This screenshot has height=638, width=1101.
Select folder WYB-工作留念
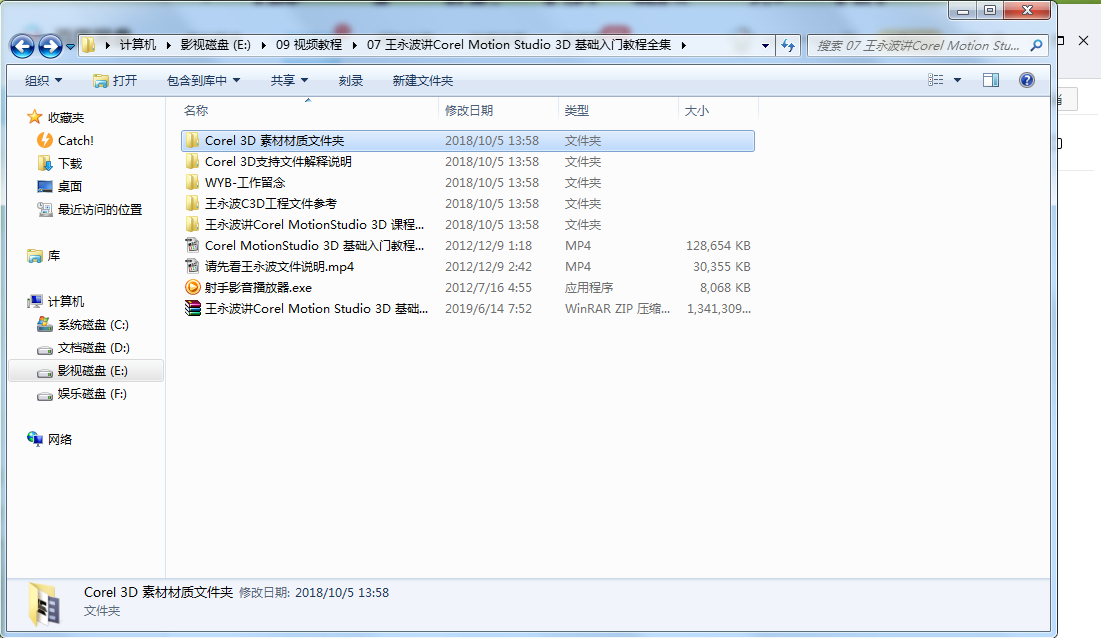pos(468,182)
